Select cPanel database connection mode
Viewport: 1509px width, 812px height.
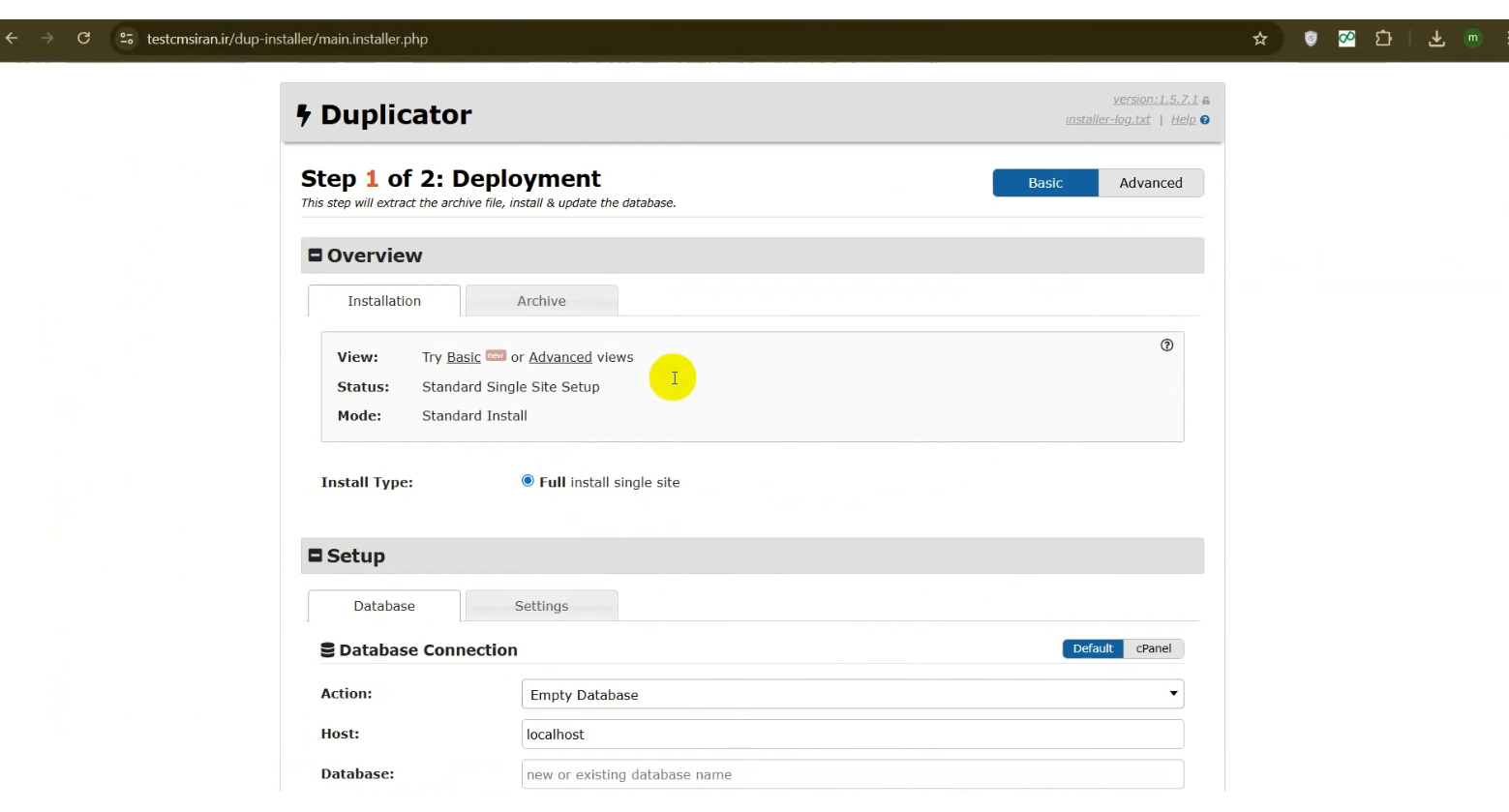point(1154,648)
